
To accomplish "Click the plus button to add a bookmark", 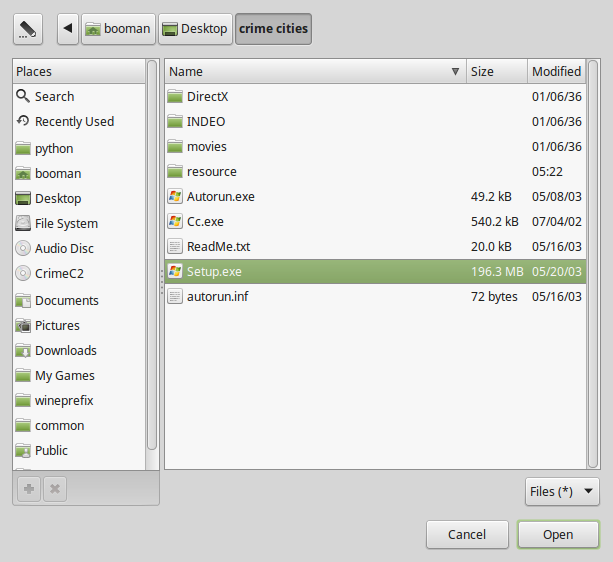I will [x=29, y=489].
